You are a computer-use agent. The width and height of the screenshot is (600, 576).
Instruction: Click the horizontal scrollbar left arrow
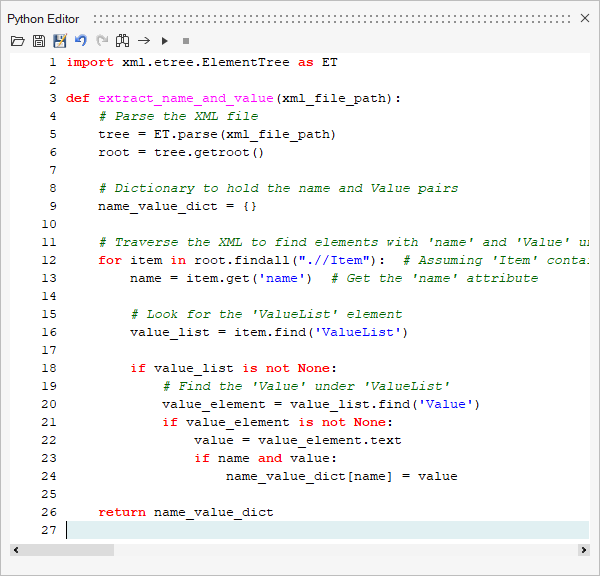(x=16, y=550)
